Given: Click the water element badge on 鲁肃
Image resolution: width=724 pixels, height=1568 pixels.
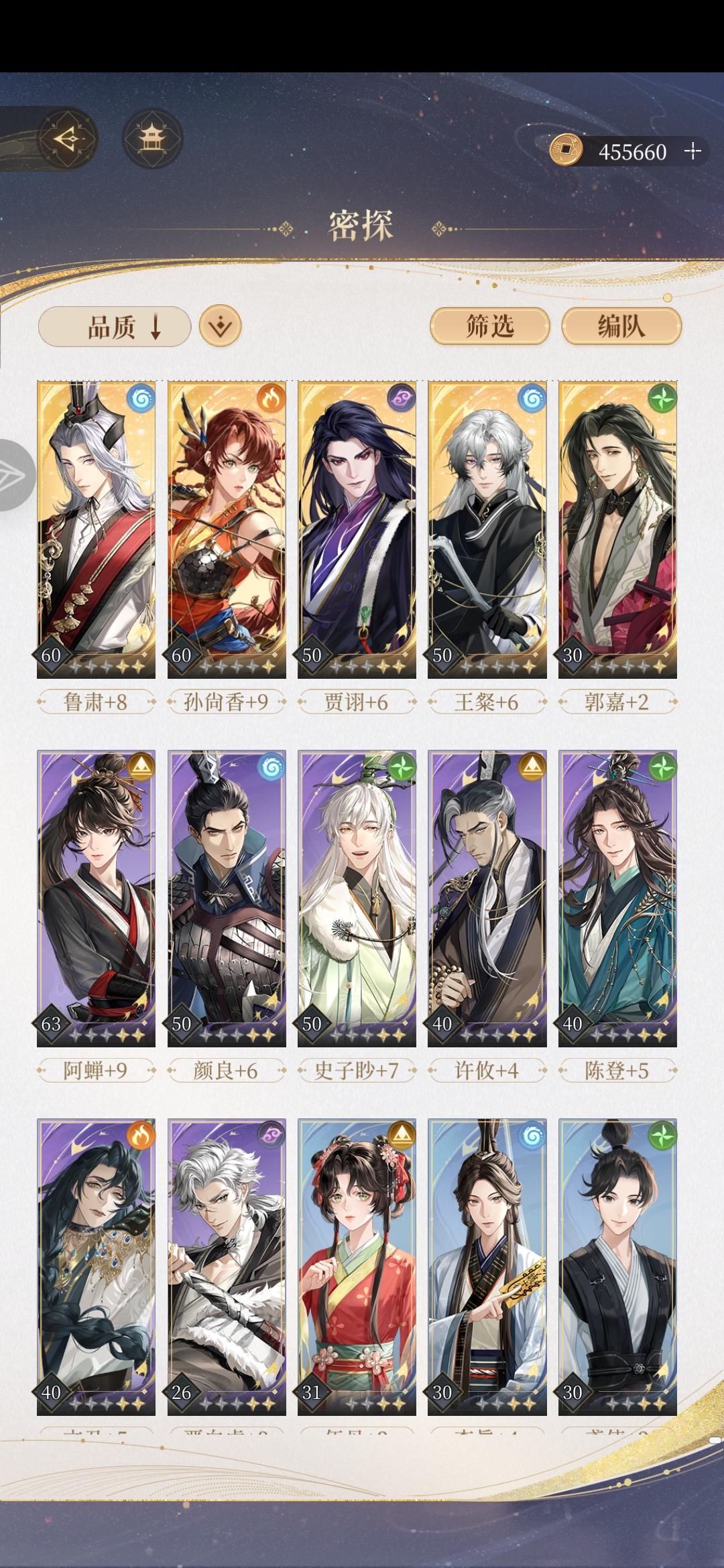Looking at the screenshot, I should 141,399.
